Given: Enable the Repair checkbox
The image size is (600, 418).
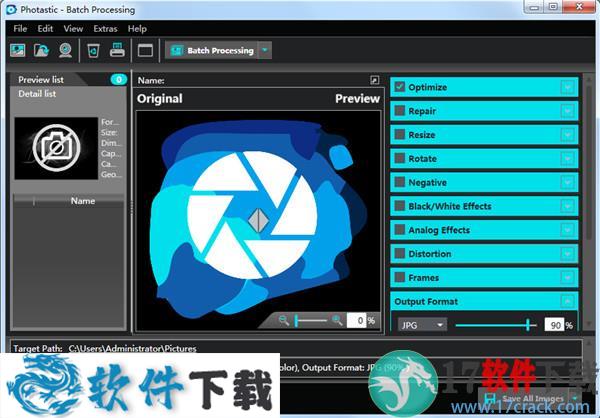Looking at the screenshot, I should click(x=400, y=111).
